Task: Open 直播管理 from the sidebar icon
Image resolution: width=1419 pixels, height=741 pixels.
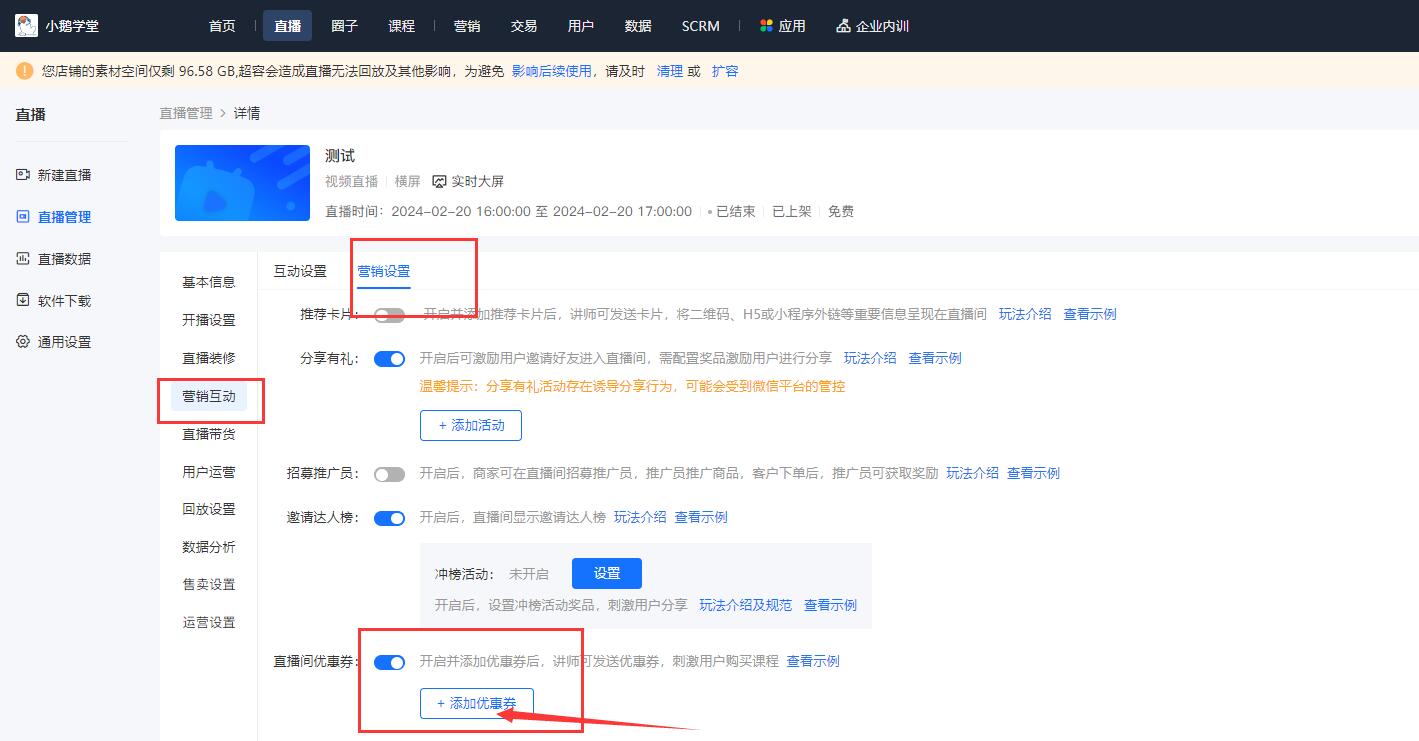Action: (23, 217)
